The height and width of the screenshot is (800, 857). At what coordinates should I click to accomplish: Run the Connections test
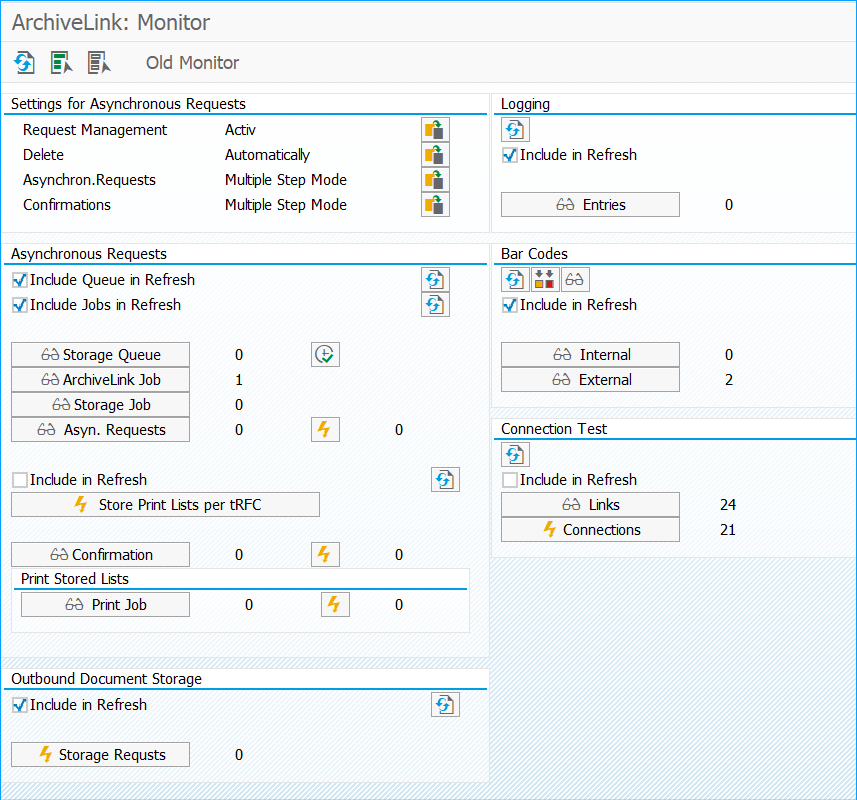(x=590, y=530)
